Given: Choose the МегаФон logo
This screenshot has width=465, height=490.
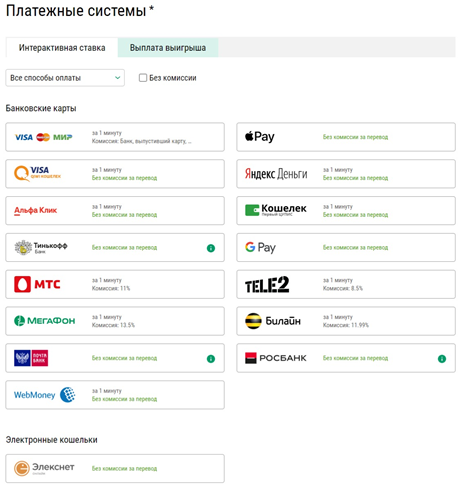Looking at the screenshot, I should click(44, 321).
